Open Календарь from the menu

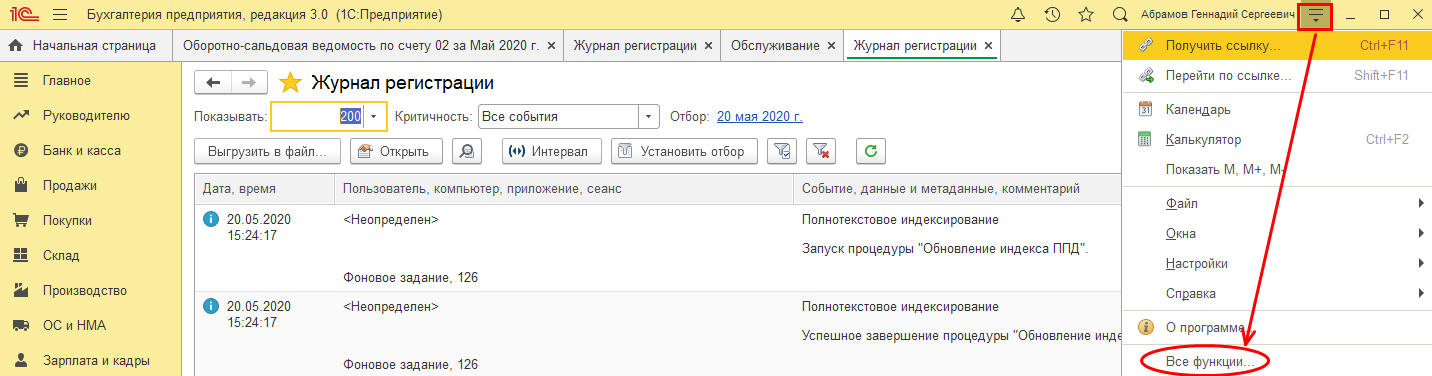click(x=1277, y=109)
